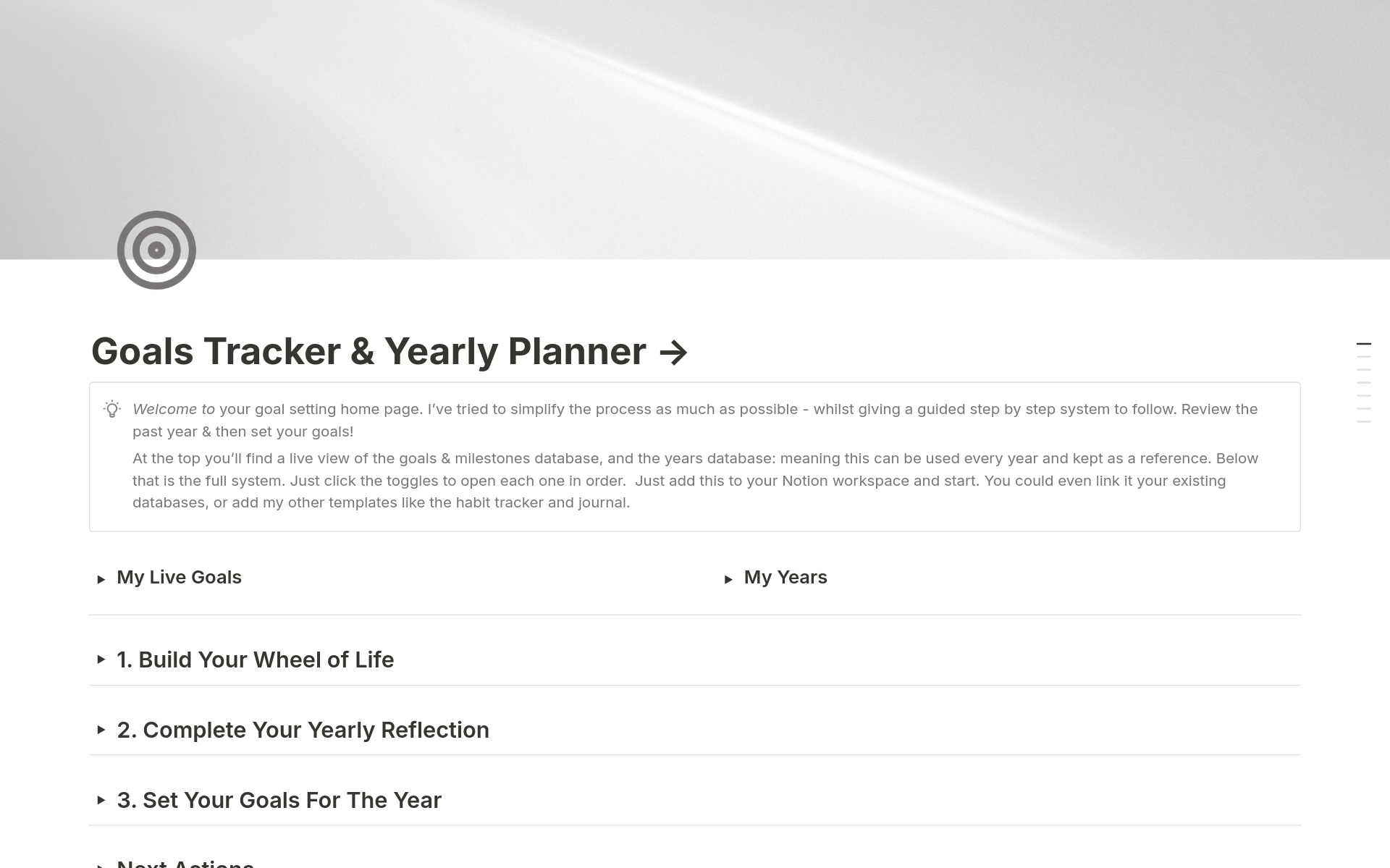
Task: Click the bottom table of contents line
Action: (1364, 421)
